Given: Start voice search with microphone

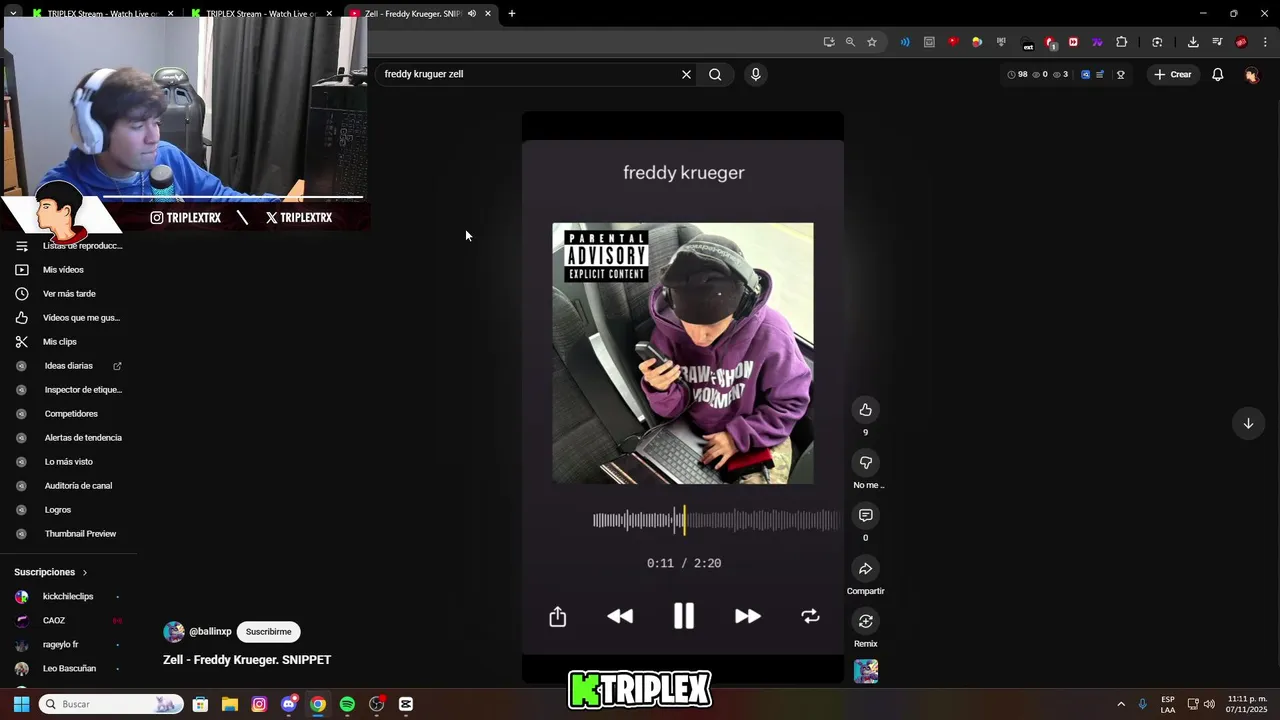Looking at the screenshot, I should pos(755,74).
